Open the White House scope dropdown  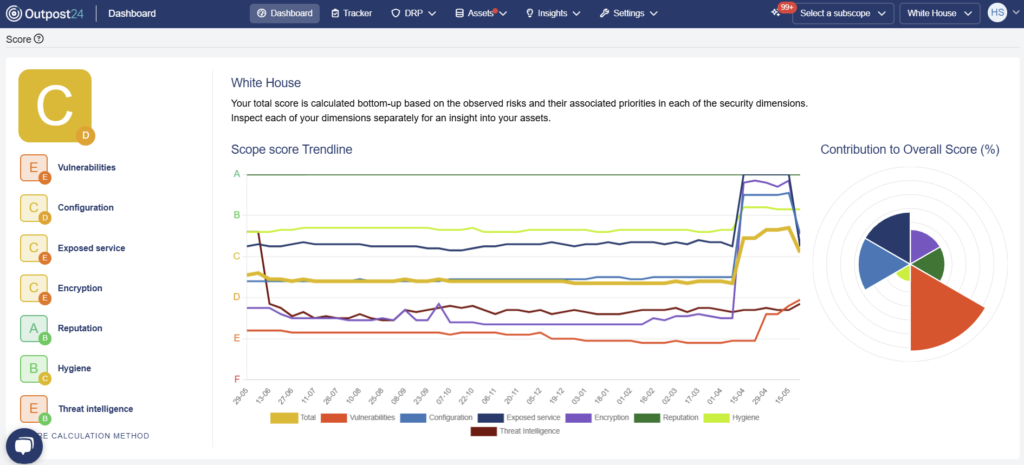939,13
